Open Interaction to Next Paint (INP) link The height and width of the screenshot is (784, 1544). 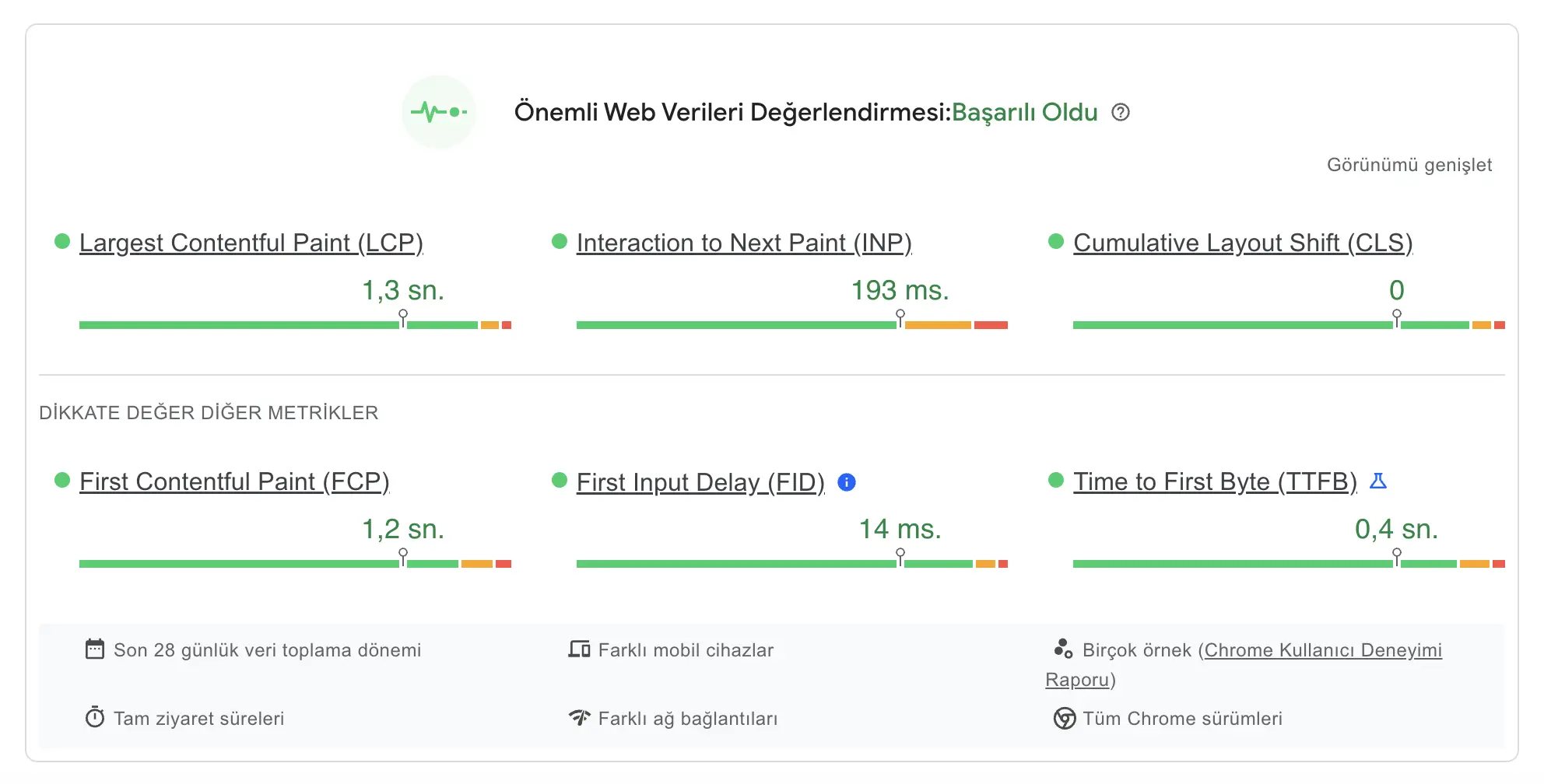click(x=744, y=243)
